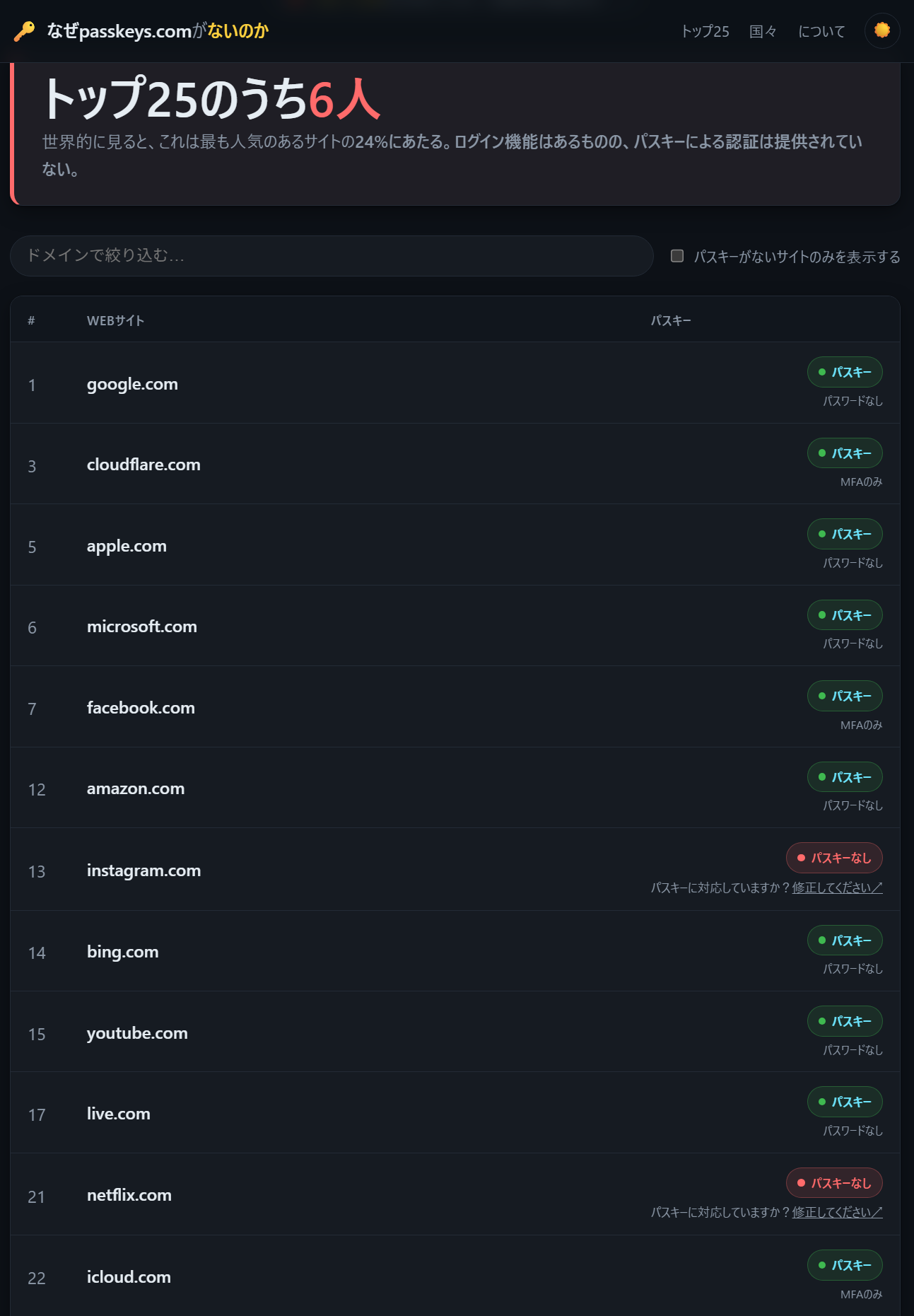Click the MFAのみ note under cloudflare.com

pyautogui.click(x=861, y=482)
